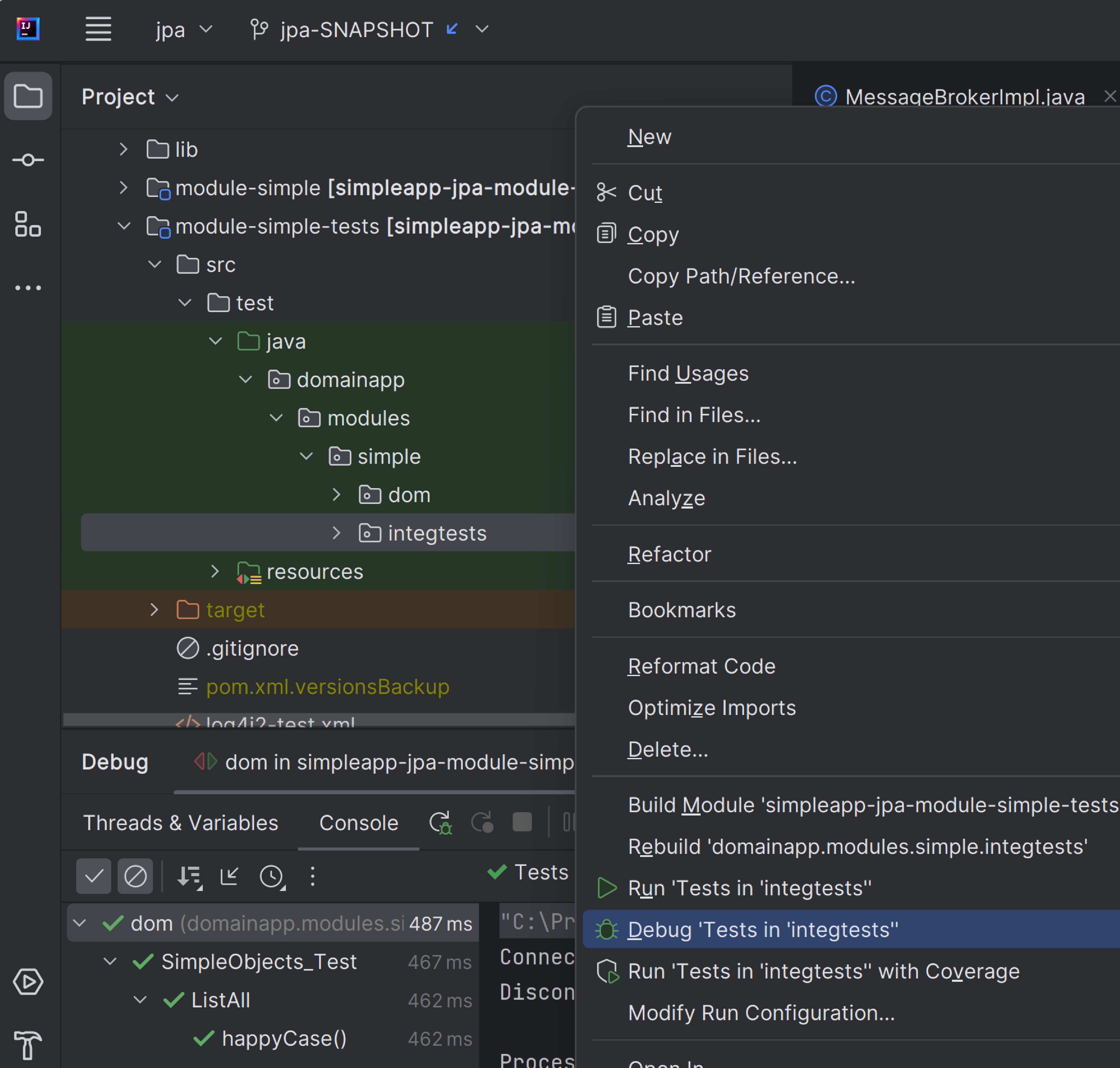The width and height of the screenshot is (1120, 1068).
Task: Click the sort tests alphabetically icon
Action: [x=189, y=876]
